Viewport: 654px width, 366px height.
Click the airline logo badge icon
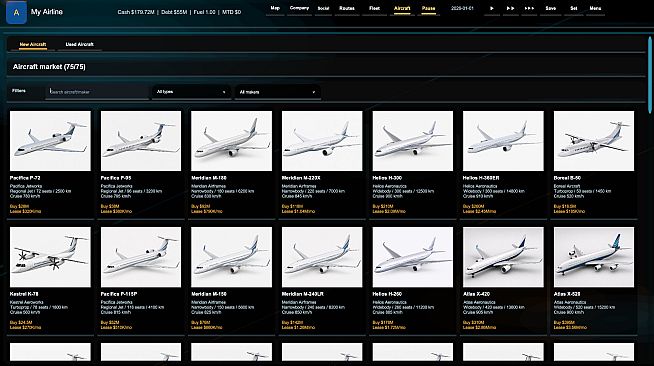tap(16, 12)
